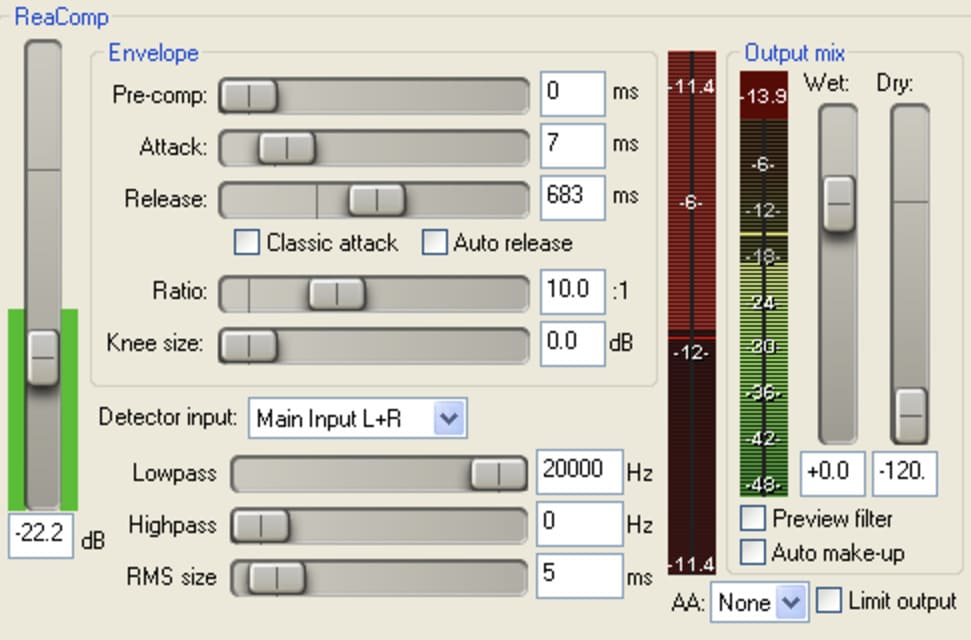The image size is (971, 640).
Task: Click the Pre-comp ms value field
Action: click(x=573, y=94)
